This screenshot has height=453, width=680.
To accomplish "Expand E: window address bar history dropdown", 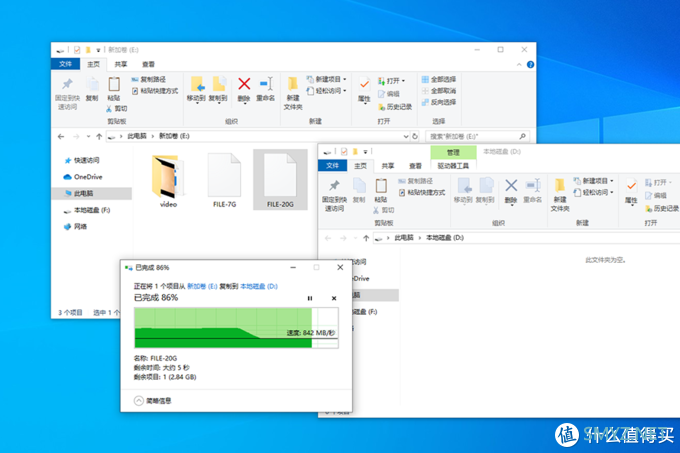I will (x=405, y=136).
